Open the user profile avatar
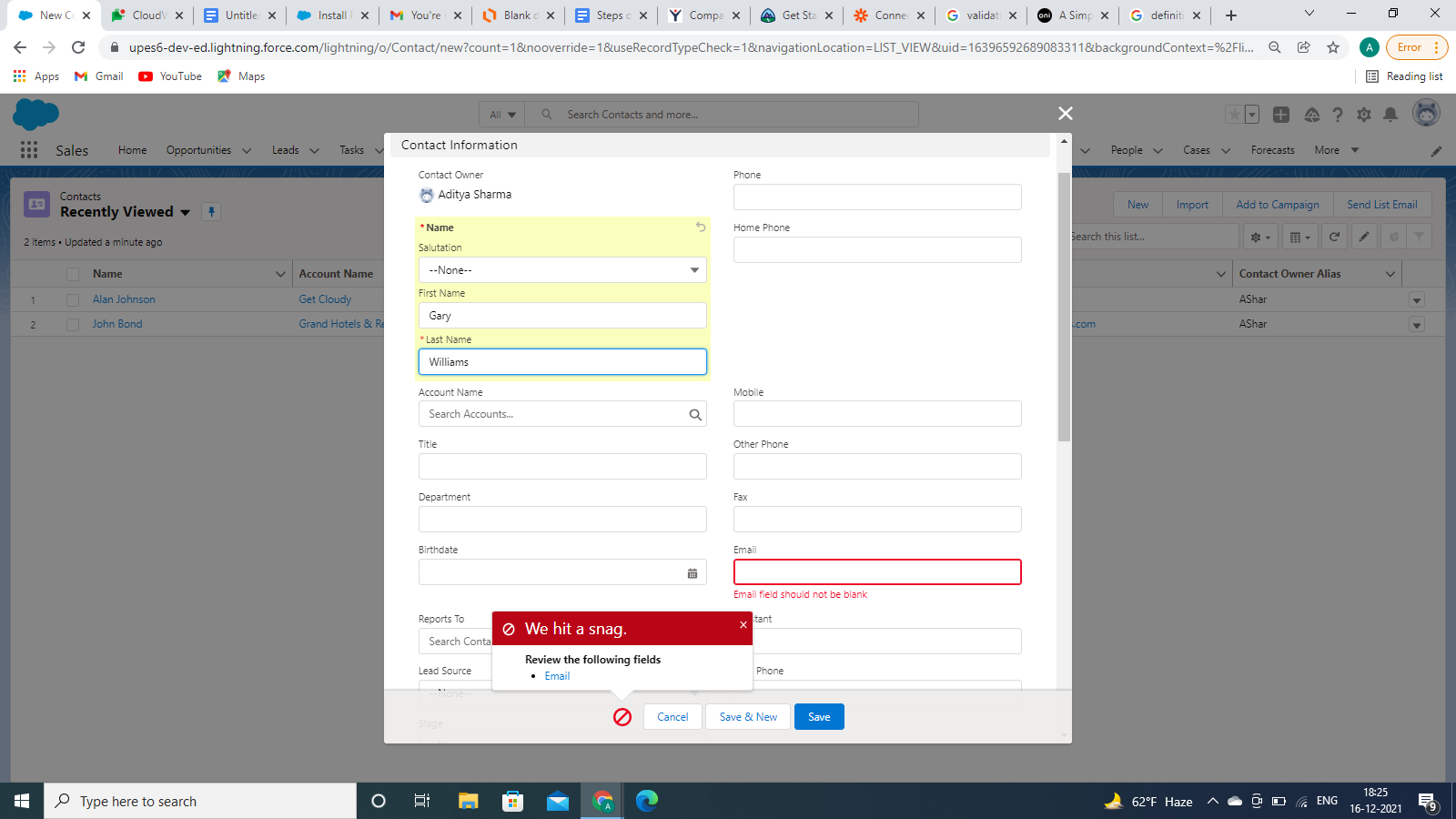The image size is (1456, 819). pyautogui.click(x=1426, y=114)
